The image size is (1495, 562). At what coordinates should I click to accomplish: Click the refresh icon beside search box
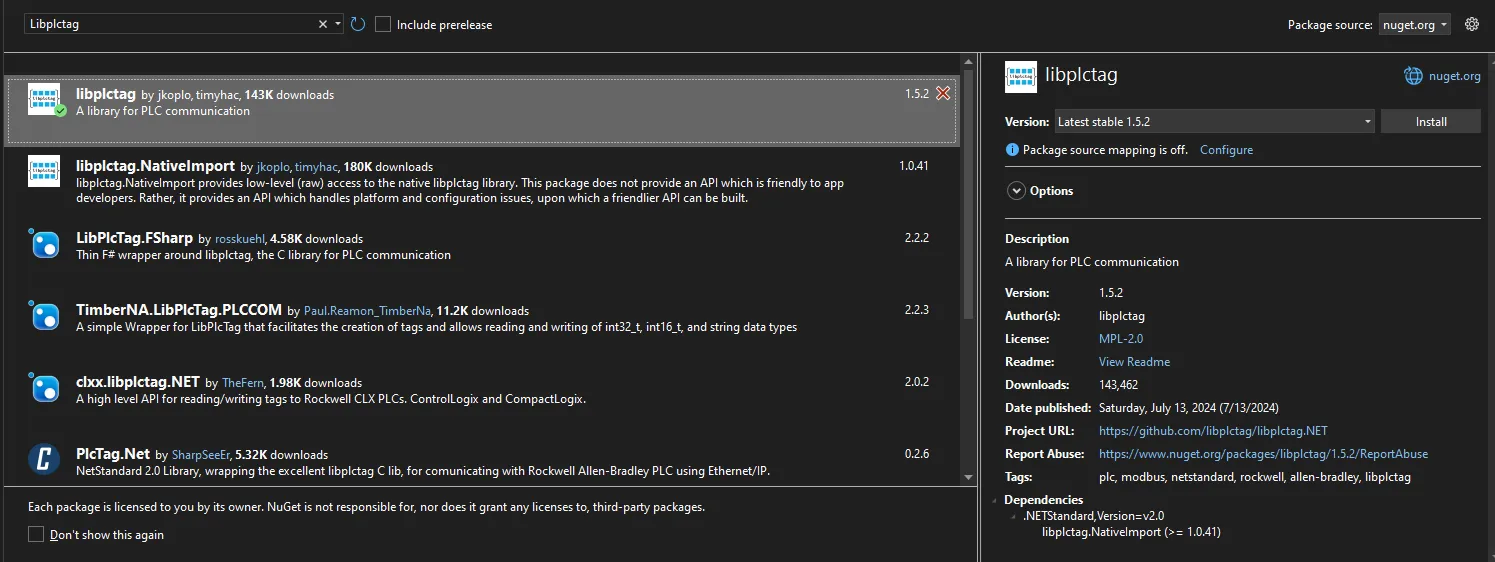(358, 24)
